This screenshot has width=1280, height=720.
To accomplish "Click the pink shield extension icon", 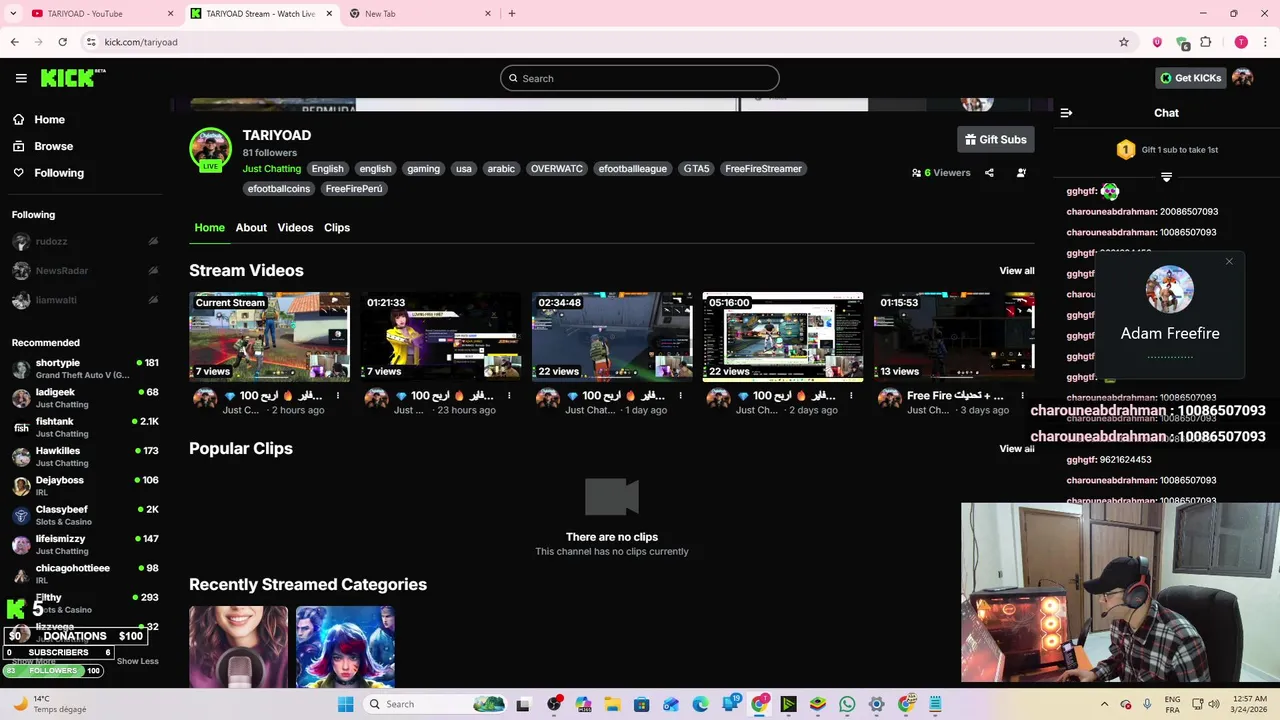I will click(x=1157, y=42).
